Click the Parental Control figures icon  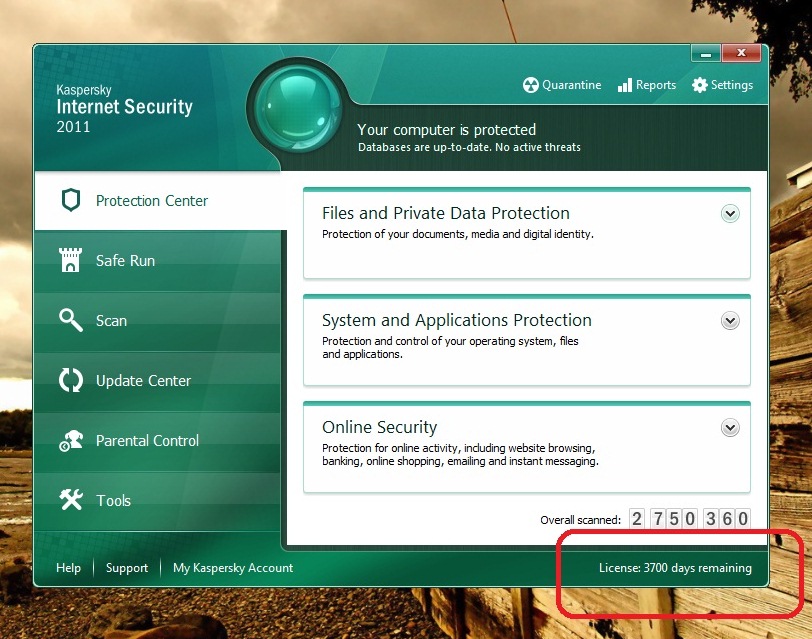point(71,440)
